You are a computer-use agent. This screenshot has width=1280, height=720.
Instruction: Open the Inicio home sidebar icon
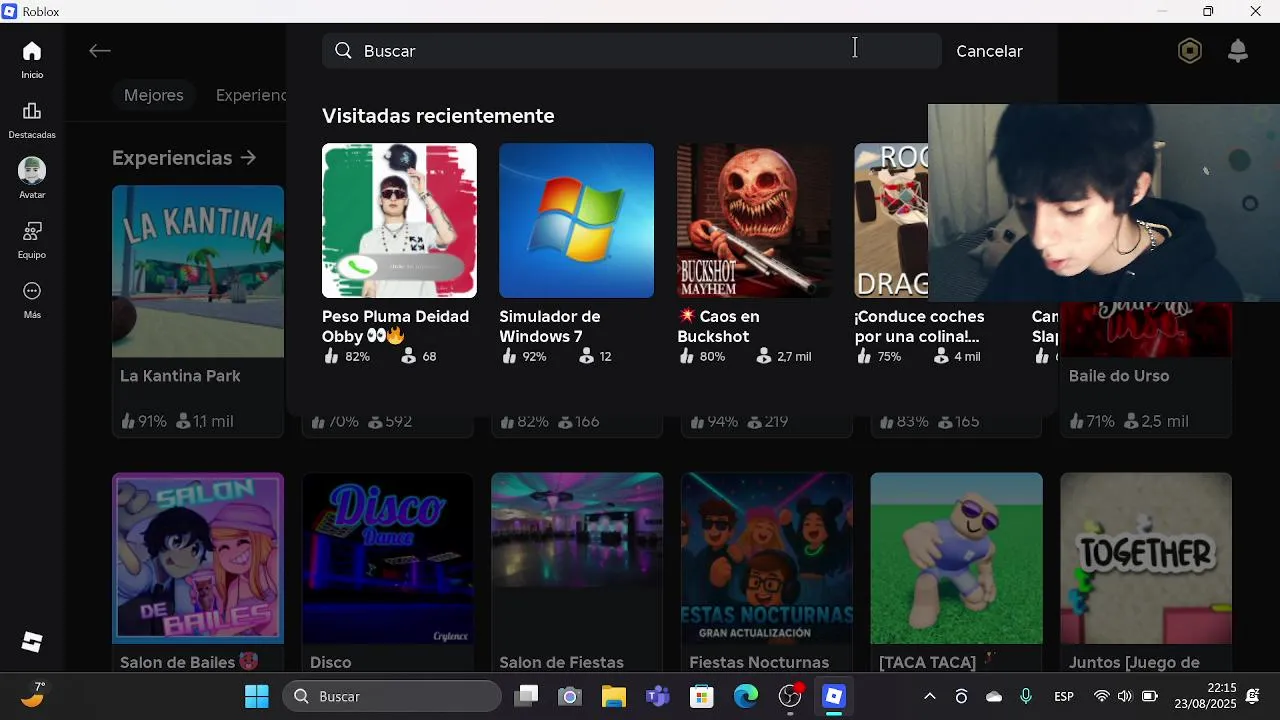click(32, 59)
